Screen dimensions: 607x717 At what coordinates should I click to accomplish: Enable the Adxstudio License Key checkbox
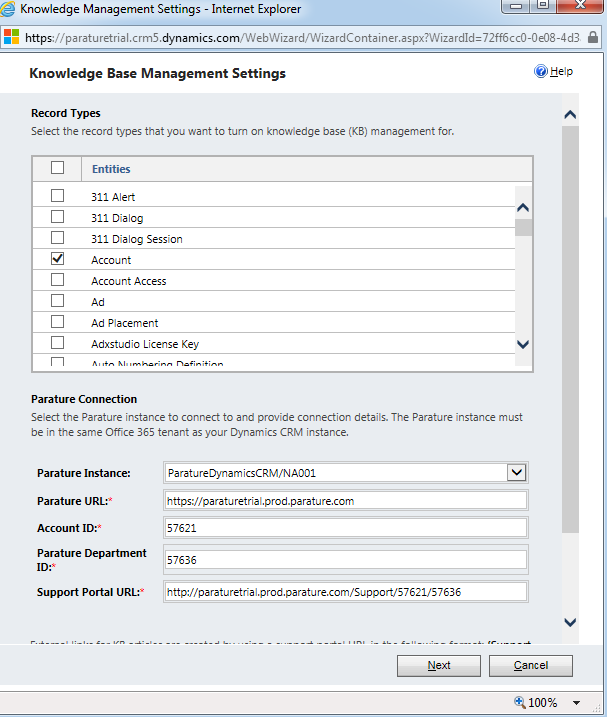pos(57,342)
